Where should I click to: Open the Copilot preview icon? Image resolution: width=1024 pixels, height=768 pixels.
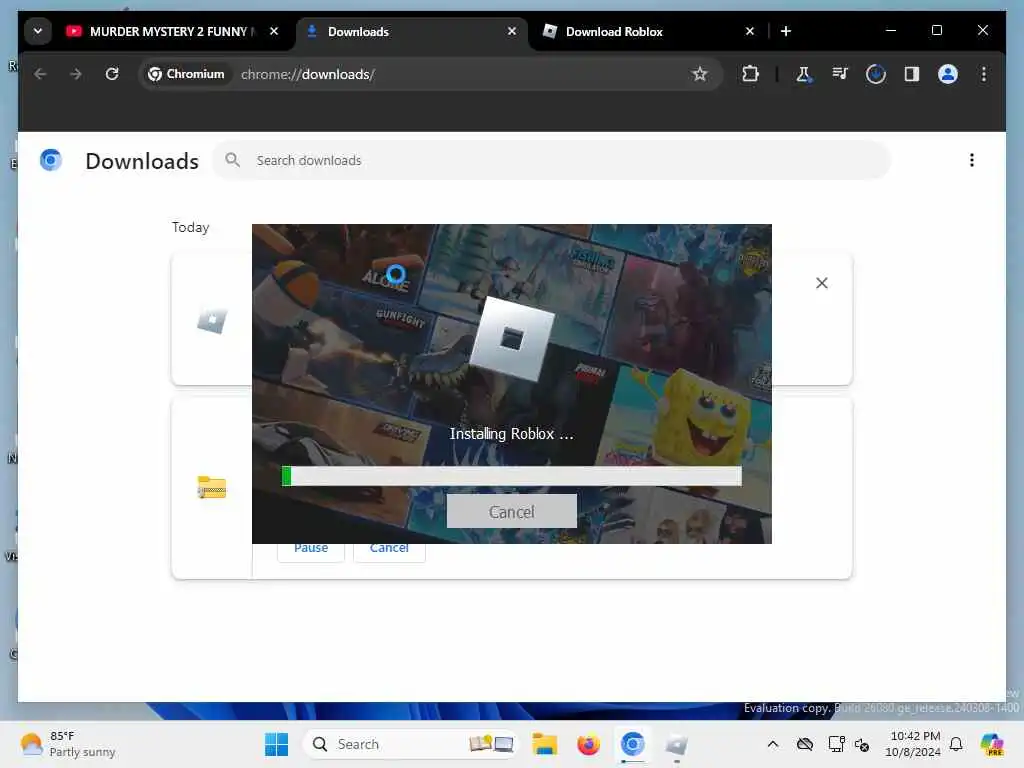point(992,744)
